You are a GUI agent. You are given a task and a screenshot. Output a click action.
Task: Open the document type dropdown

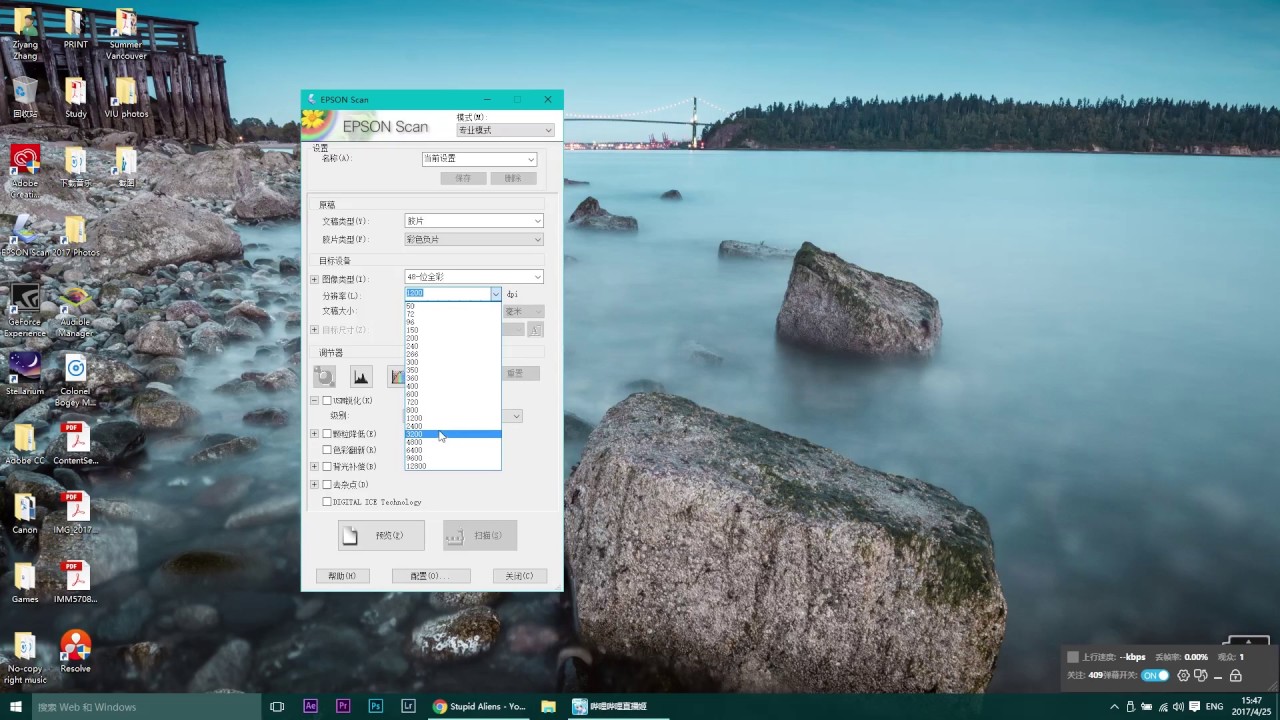point(474,220)
